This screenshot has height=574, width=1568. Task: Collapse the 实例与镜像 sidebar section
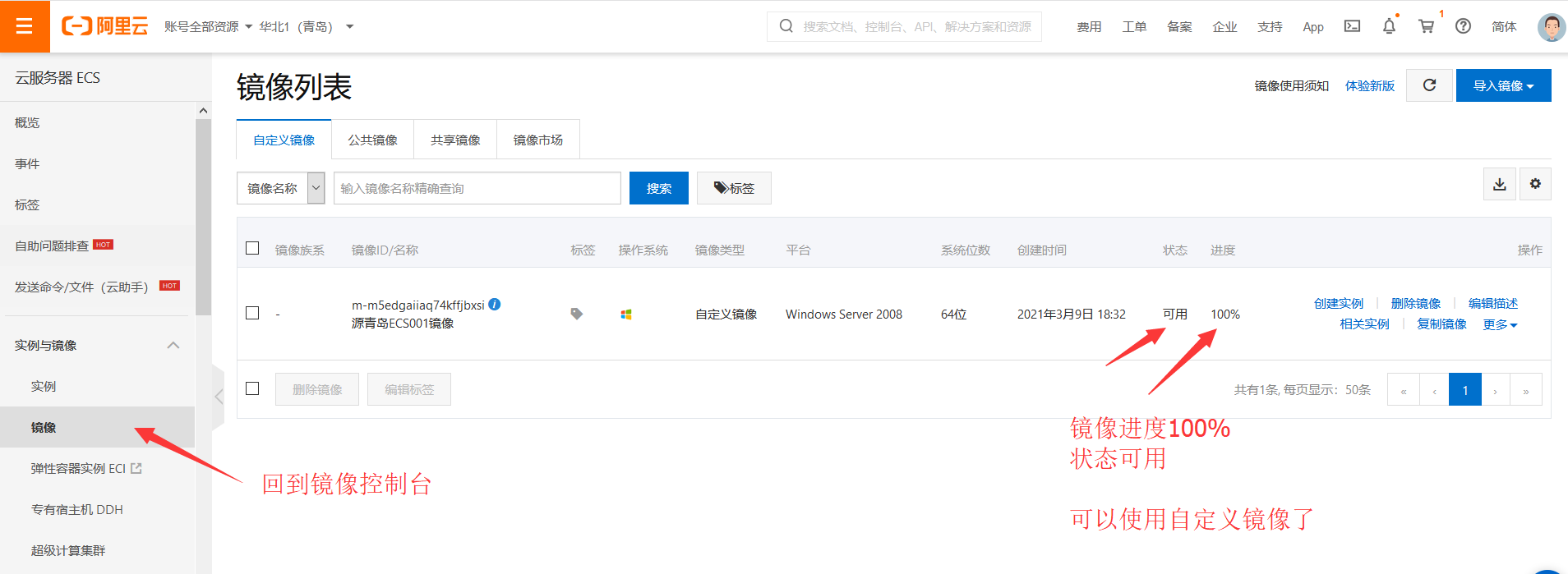(x=173, y=345)
